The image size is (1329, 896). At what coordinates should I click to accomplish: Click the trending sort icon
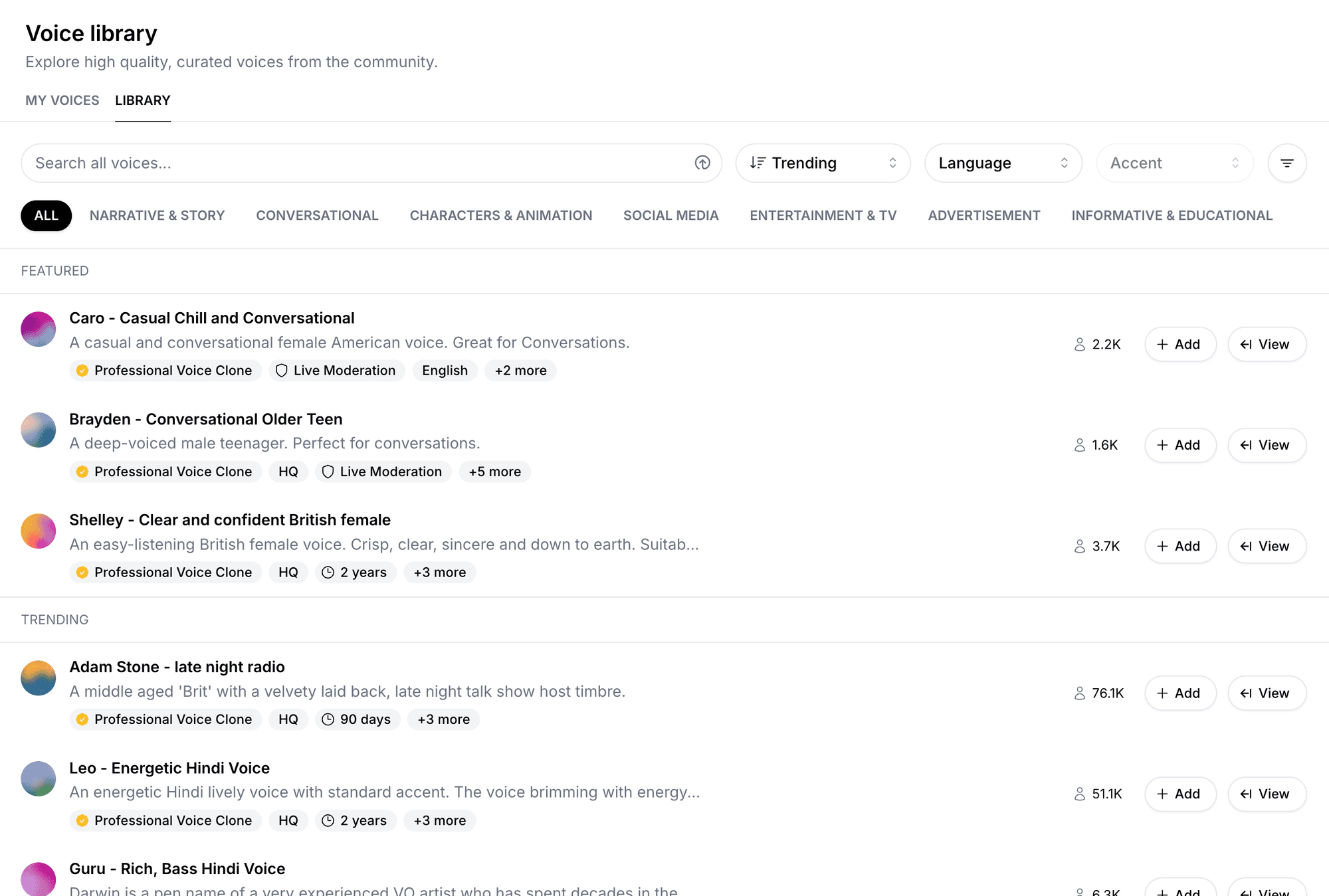coord(760,162)
